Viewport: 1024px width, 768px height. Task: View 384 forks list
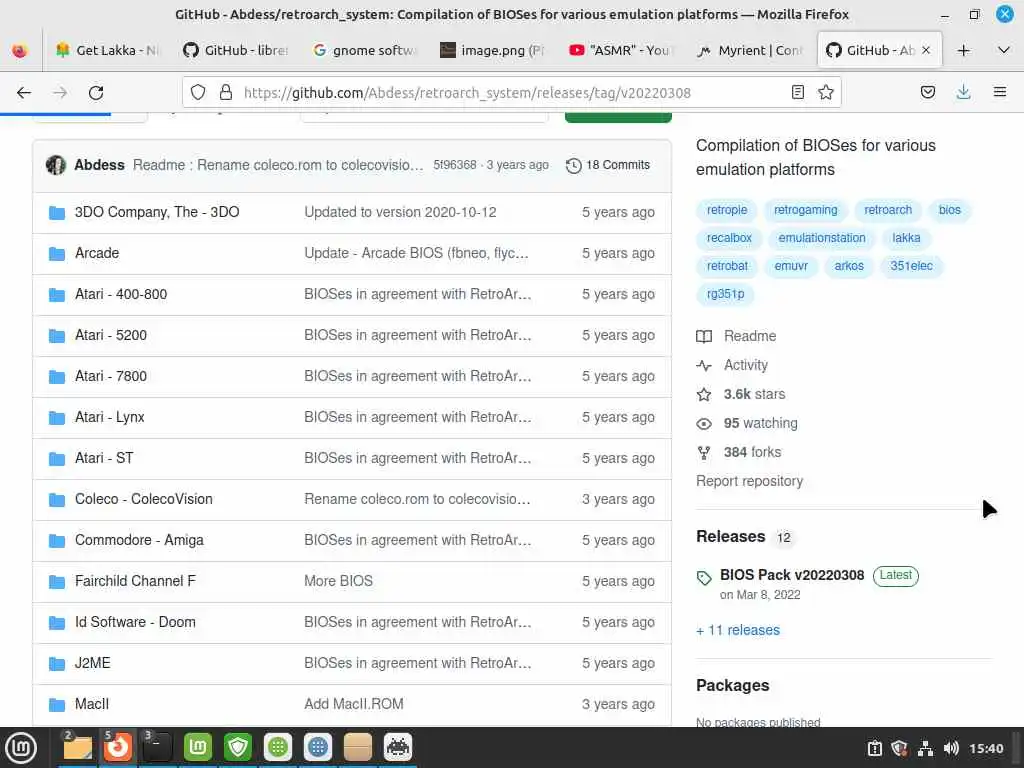pos(739,453)
